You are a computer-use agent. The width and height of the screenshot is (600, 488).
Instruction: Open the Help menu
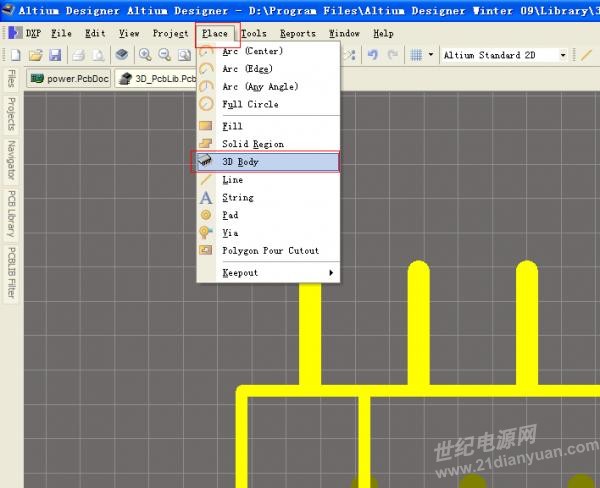click(383, 34)
